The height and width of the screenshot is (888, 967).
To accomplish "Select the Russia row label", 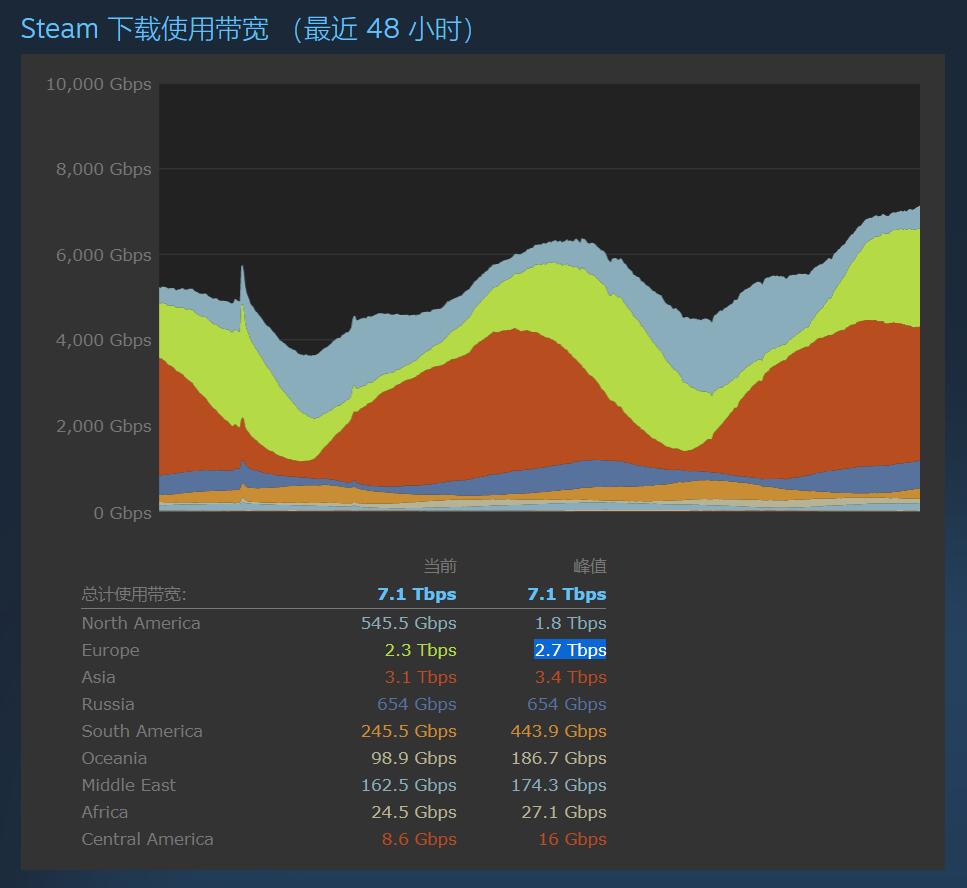I will [108, 704].
